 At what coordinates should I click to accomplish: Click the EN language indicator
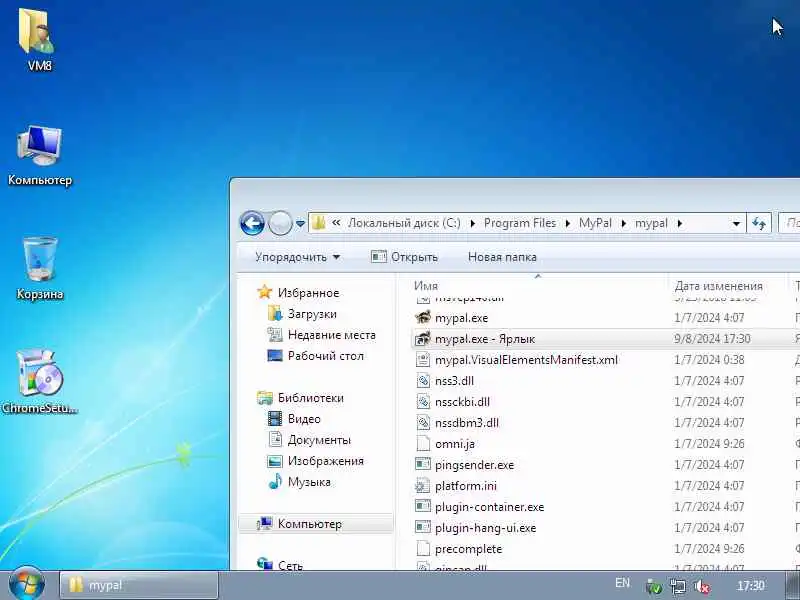pyautogui.click(x=622, y=583)
